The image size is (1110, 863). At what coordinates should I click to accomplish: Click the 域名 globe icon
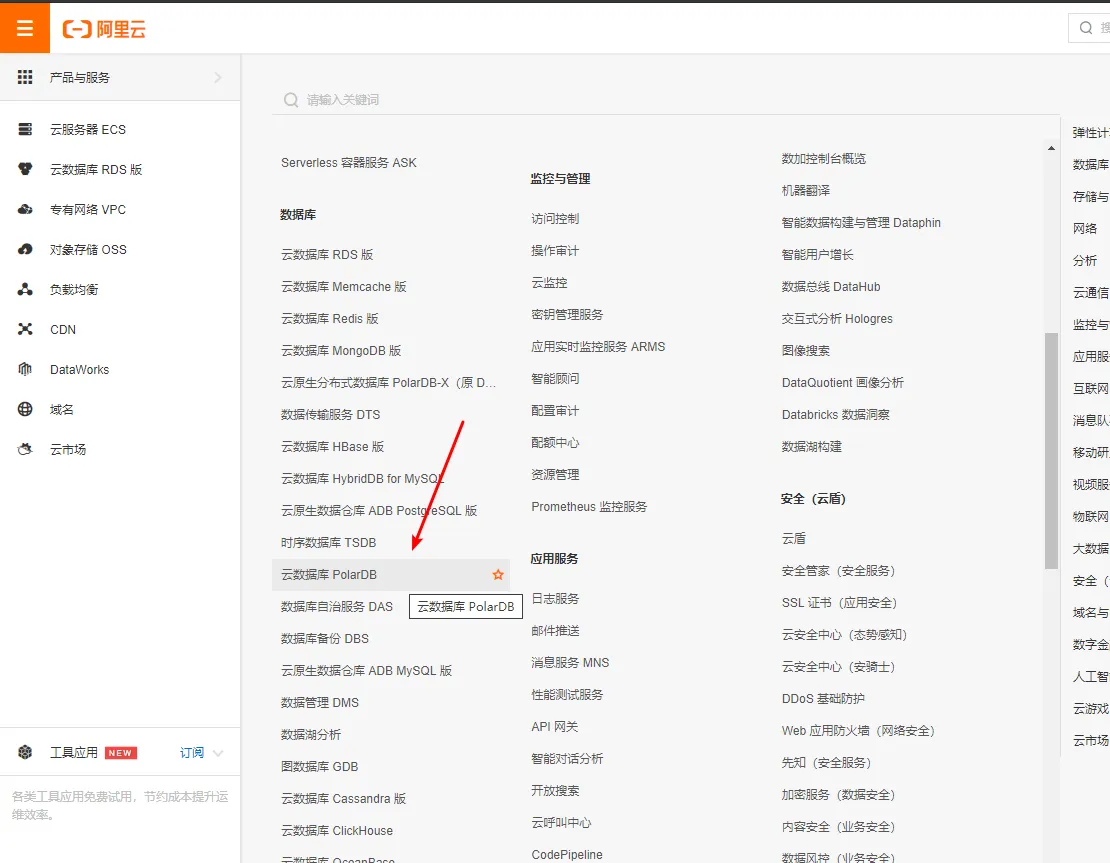(x=25, y=409)
